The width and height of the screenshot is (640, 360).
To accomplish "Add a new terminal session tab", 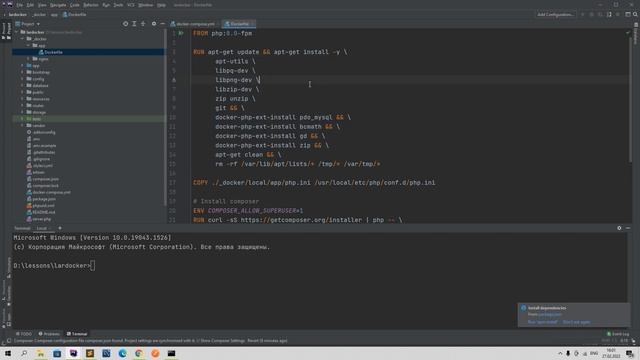I will (60, 228).
